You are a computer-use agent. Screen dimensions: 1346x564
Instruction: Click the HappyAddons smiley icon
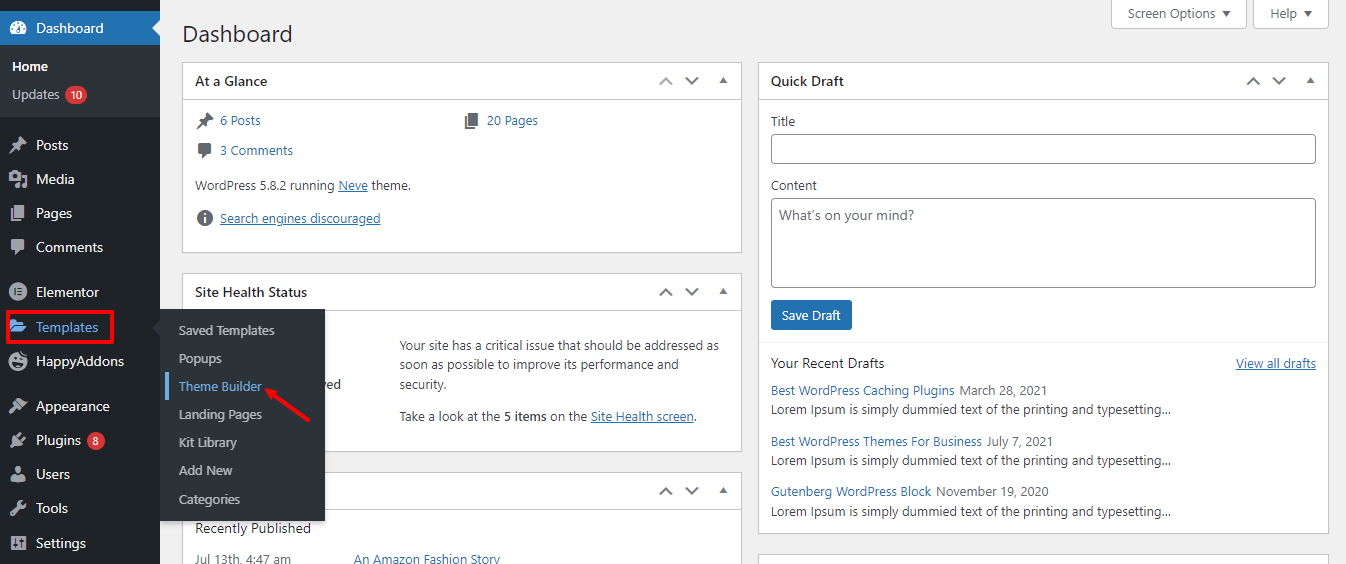coord(18,362)
